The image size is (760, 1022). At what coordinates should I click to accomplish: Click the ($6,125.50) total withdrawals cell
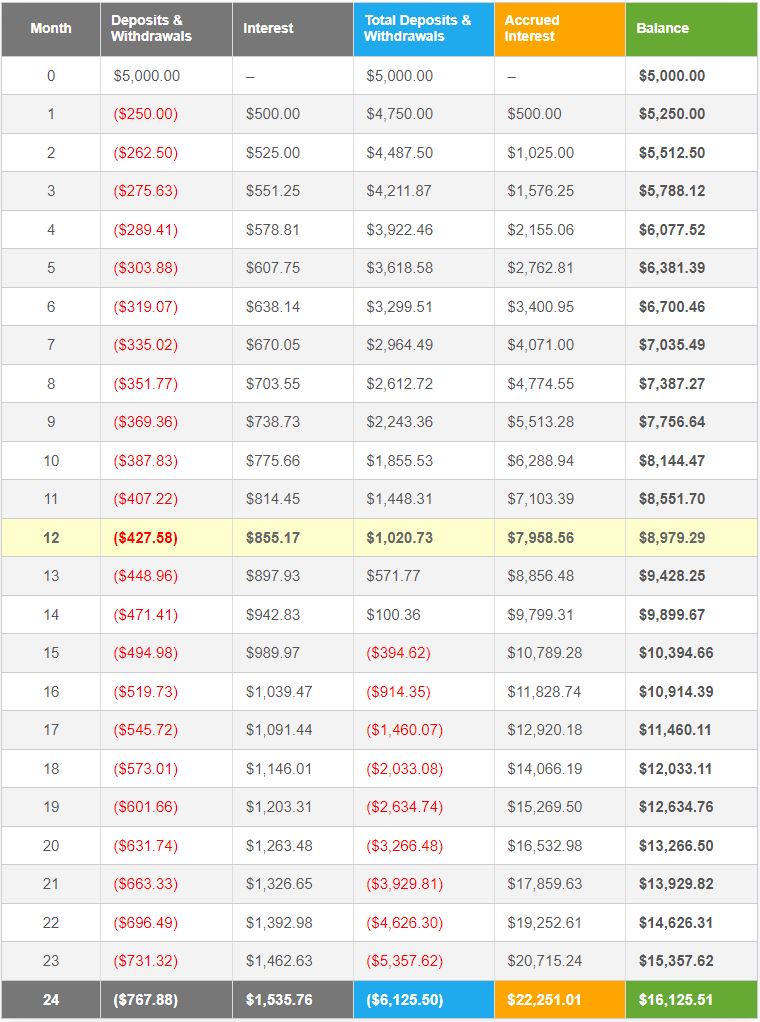coord(404,999)
